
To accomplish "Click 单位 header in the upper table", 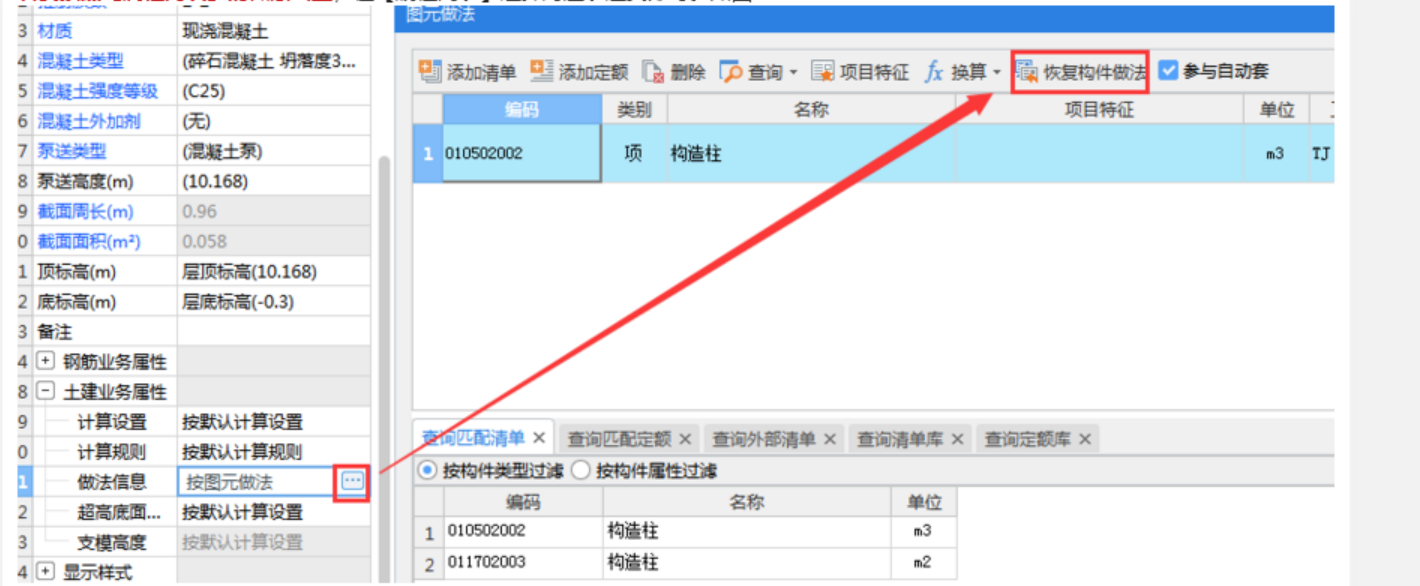I will point(1276,110).
